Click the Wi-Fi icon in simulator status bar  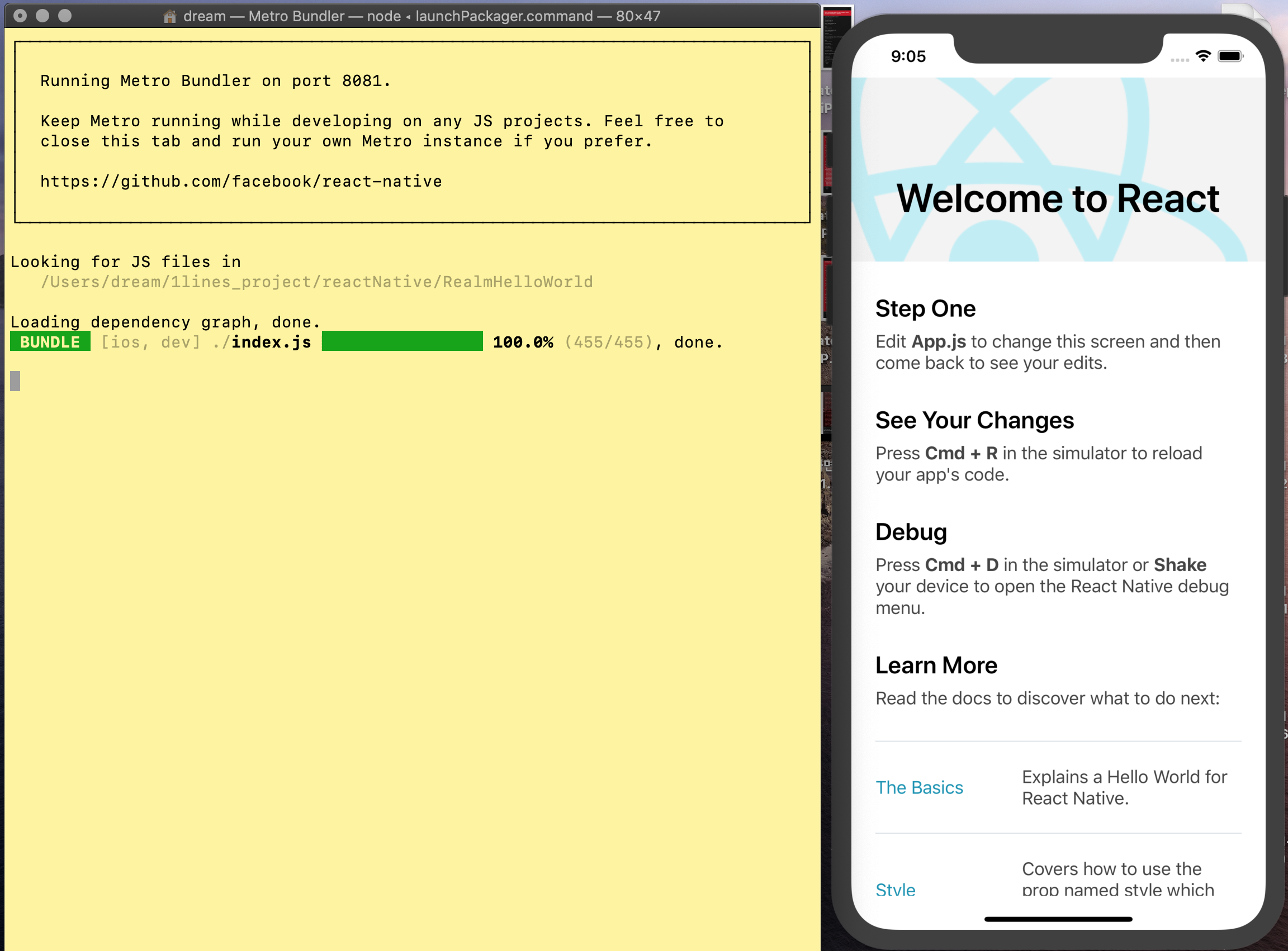1202,56
